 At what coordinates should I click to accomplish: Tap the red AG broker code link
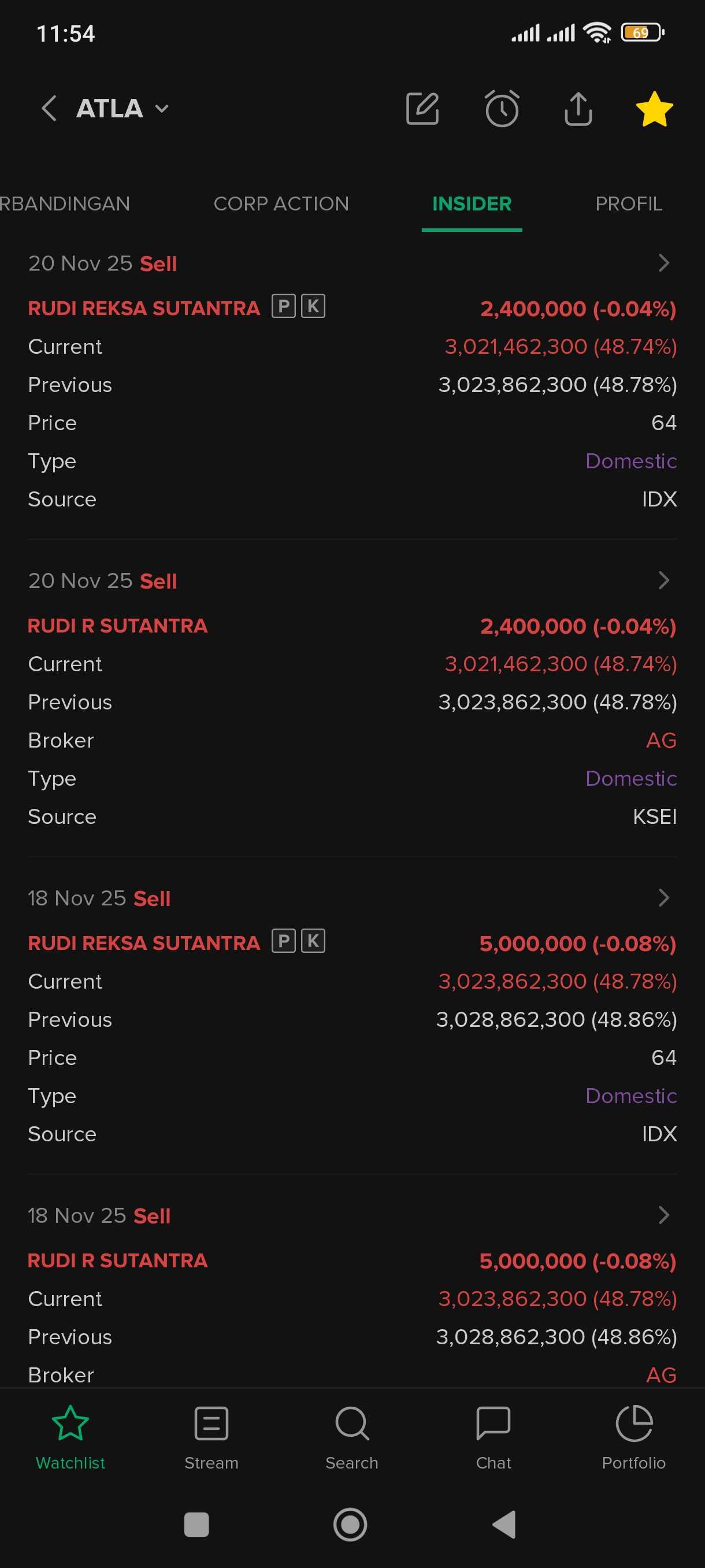[x=661, y=740]
